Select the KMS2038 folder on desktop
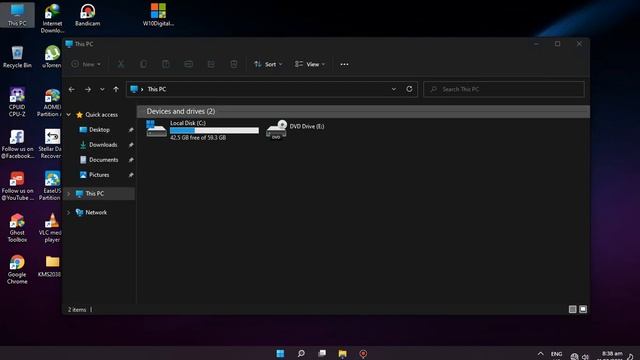Viewport: 640px width, 360px height. [51, 266]
